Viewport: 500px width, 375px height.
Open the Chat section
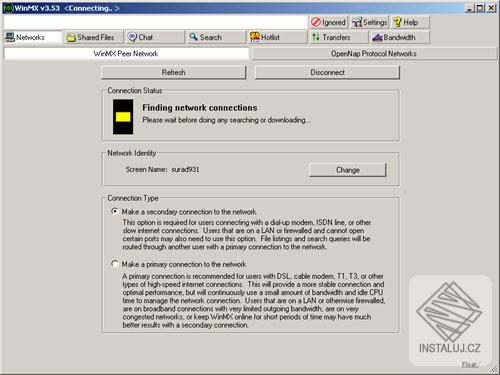pyautogui.click(x=155, y=37)
